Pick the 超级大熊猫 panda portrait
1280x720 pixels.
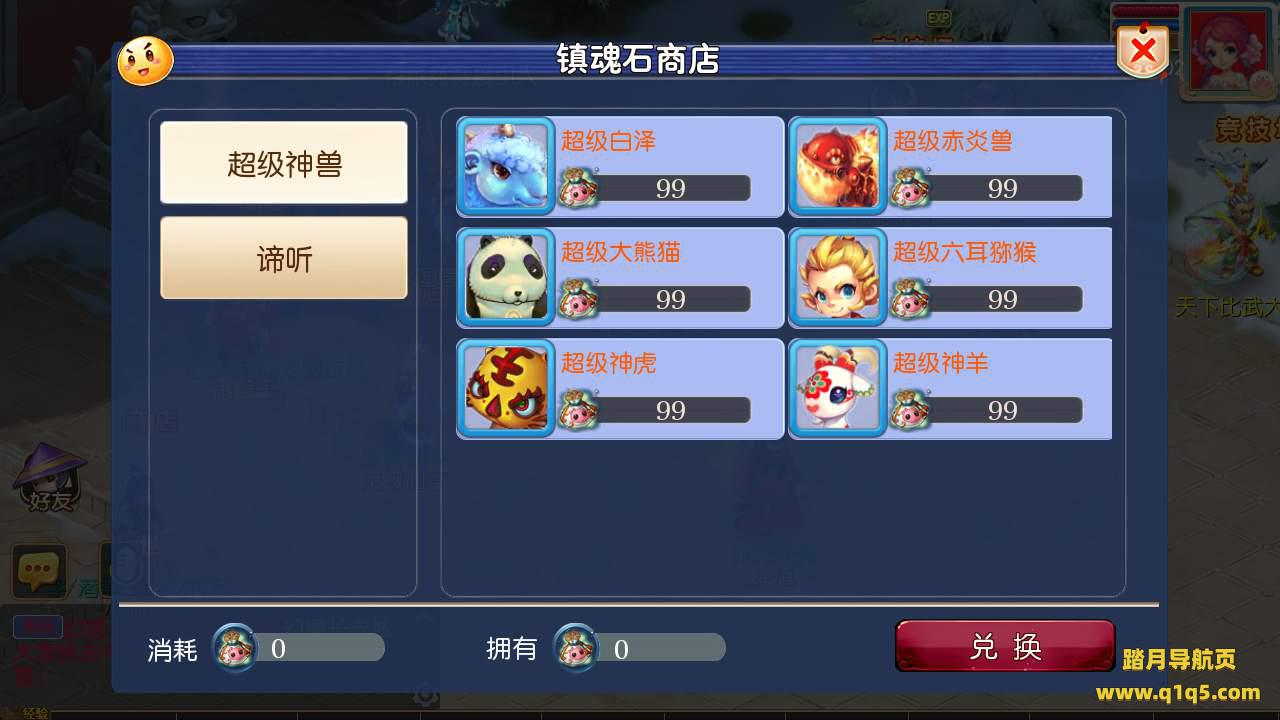[506, 278]
